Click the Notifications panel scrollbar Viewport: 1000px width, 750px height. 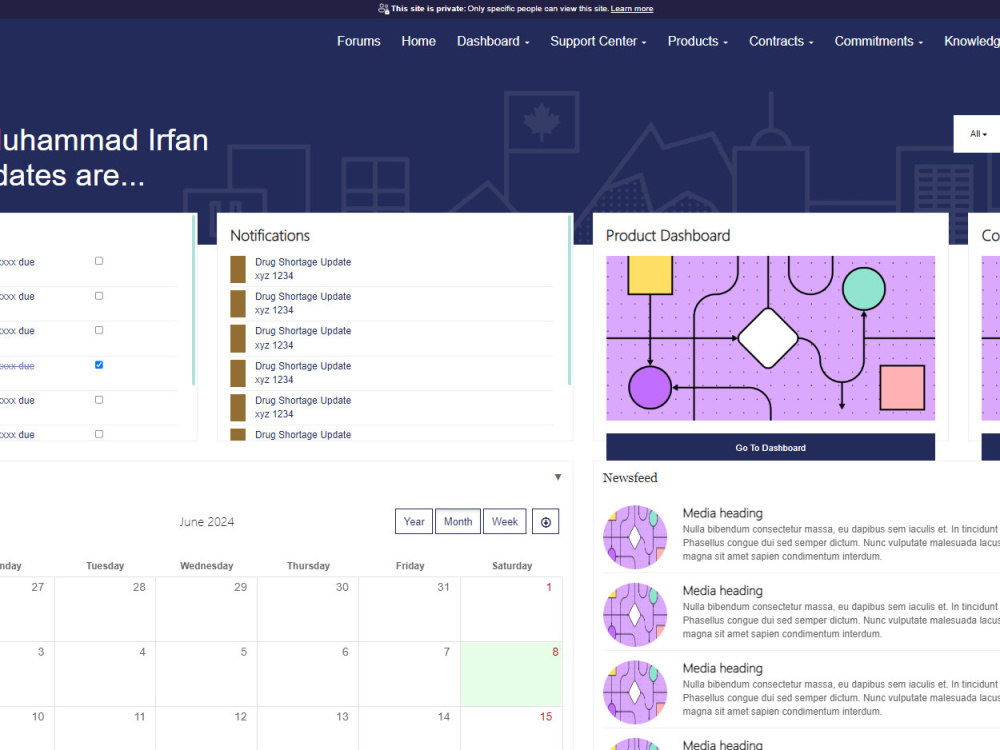pos(569,300)
